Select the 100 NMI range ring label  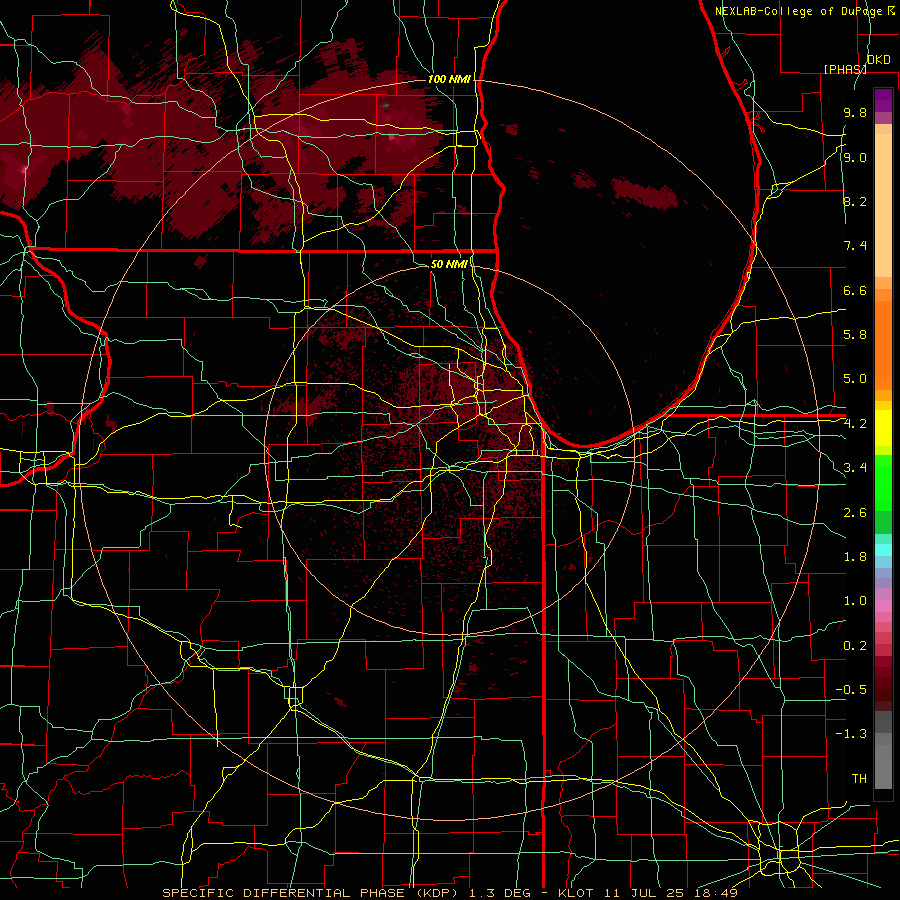pos(449,79)
